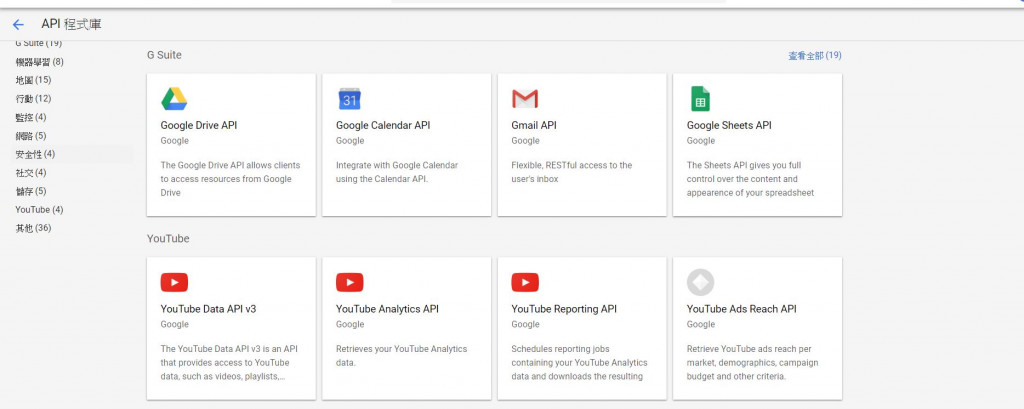Viewport: 1024px width, 409px height.
Task: Click the YouTube Reporting API play icon
Action: click(525, 282)
